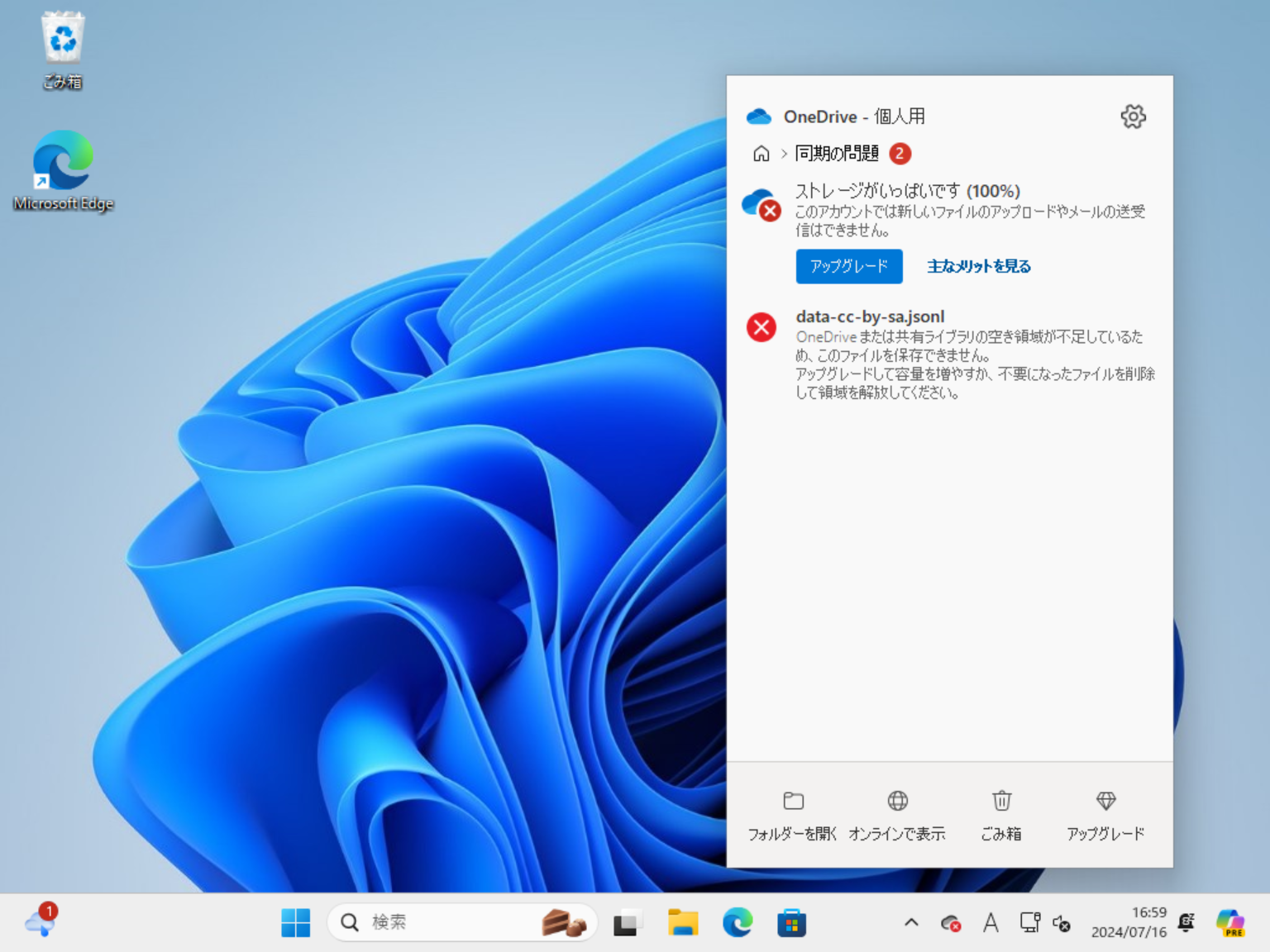Screen dimensions: 1270x952
Task: Open the Start menu
Action: (296, 922)
